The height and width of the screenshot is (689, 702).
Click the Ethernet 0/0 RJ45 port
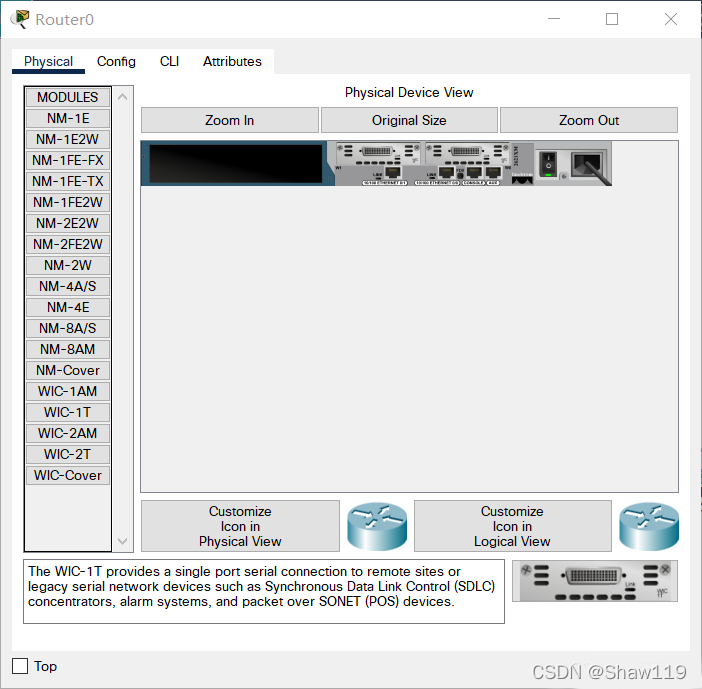pyautogui.click(x=446, y=172)
